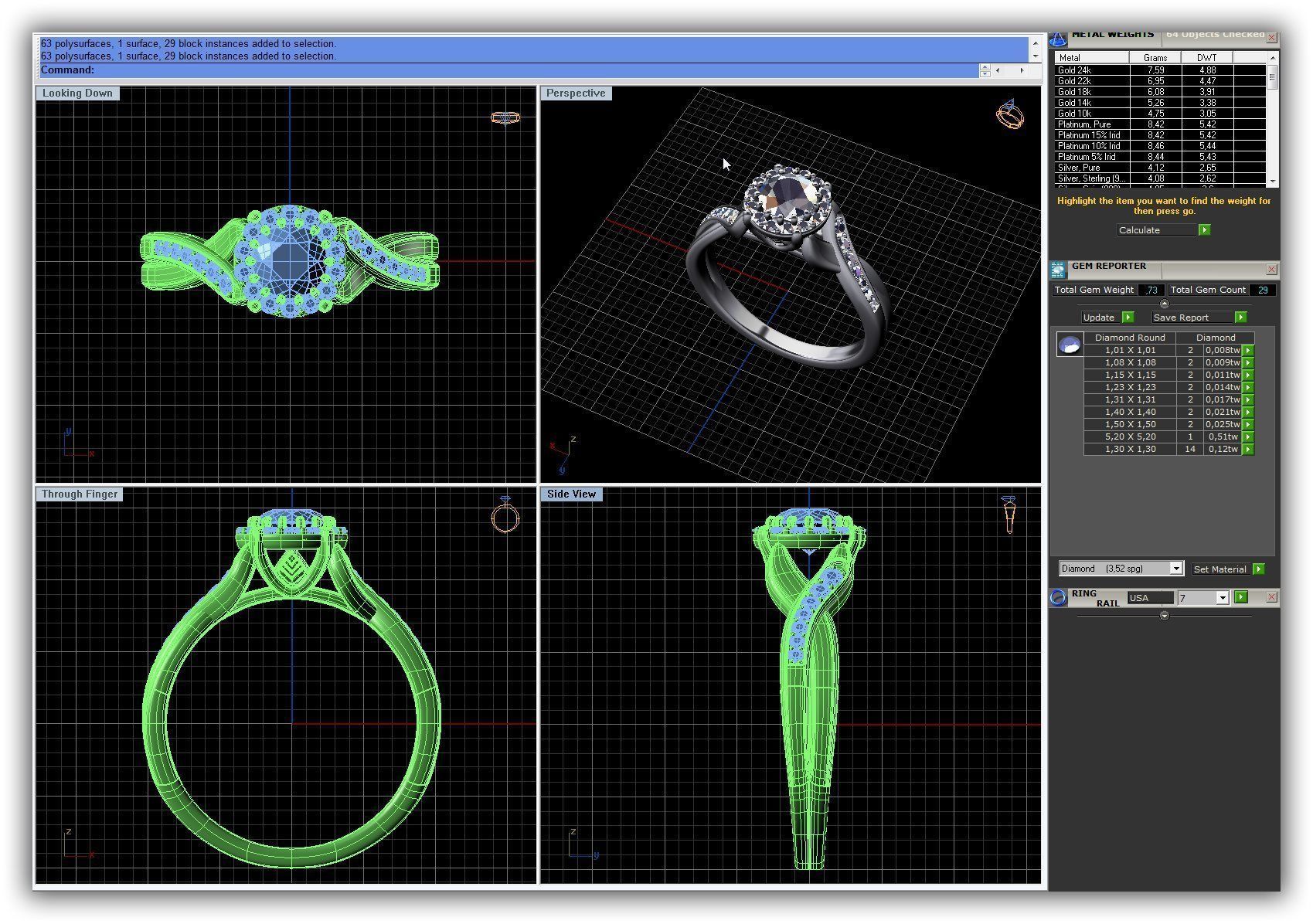
Task: Click the DWT column header
Action: coord(1206,58)
